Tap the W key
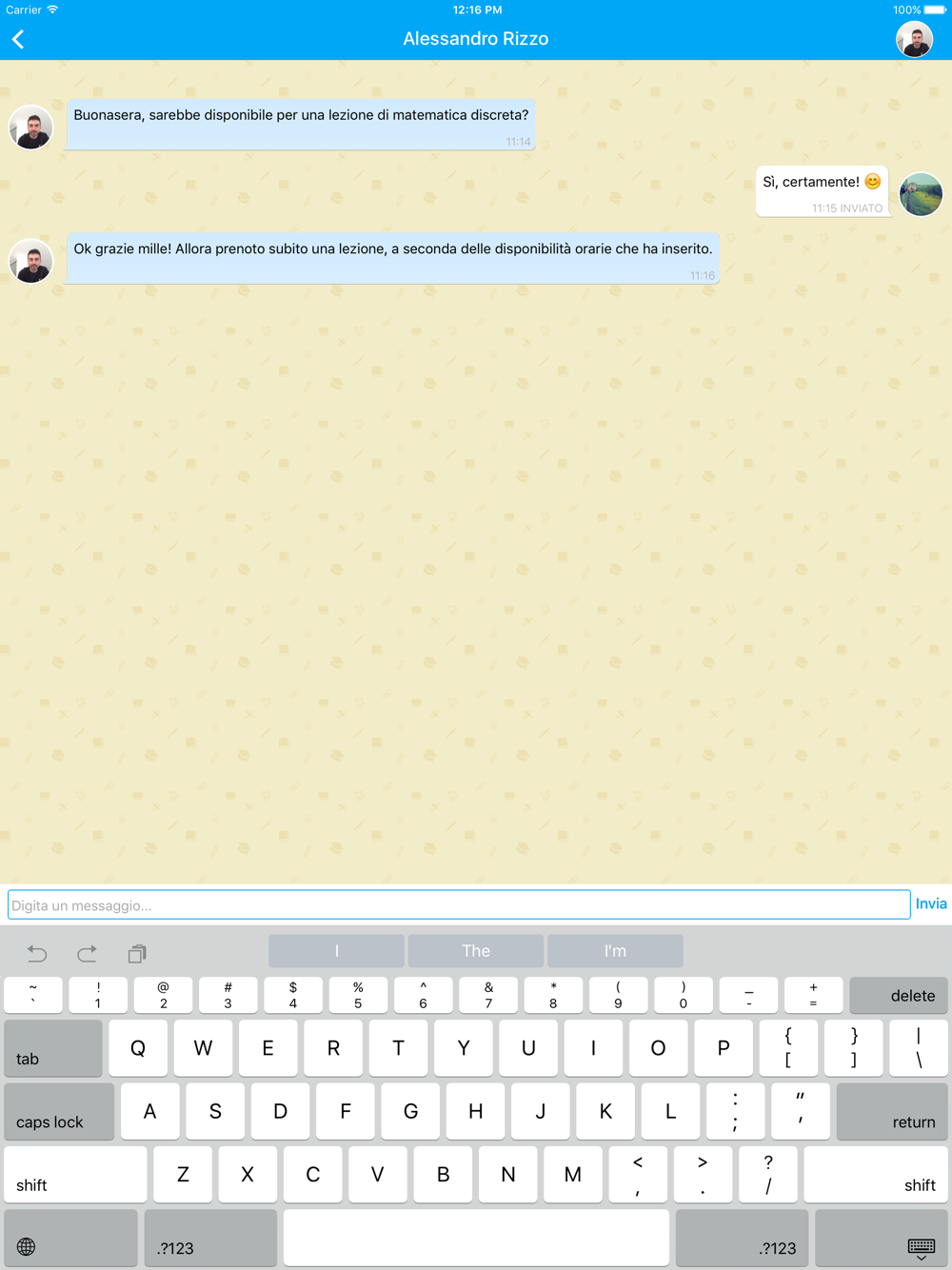Image resolution: width=952 pixels, height=1270 pixels. pyautogui.click(x=203, y=1048)
